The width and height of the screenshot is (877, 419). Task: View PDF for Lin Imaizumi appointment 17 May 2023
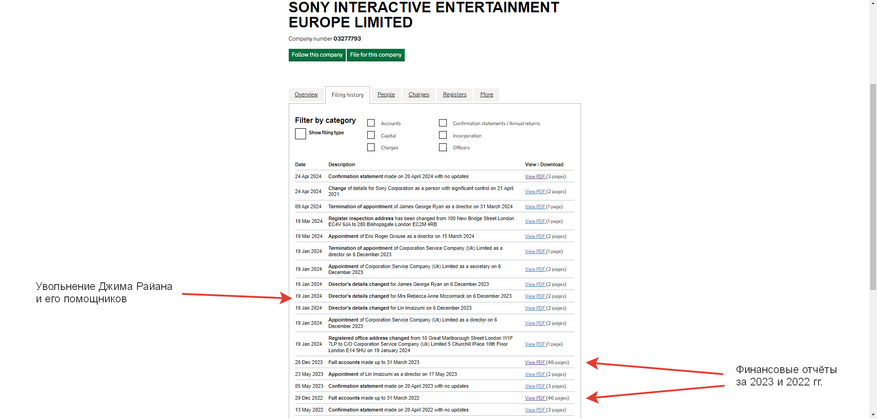point(535,374)
